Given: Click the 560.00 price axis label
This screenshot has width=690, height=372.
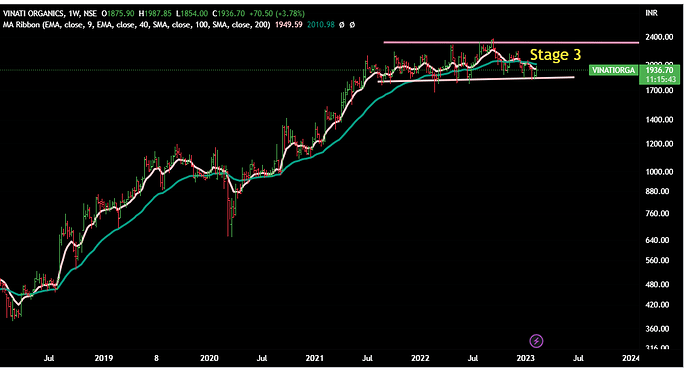Looking at the screenshot, I should (x=657, y=260).
